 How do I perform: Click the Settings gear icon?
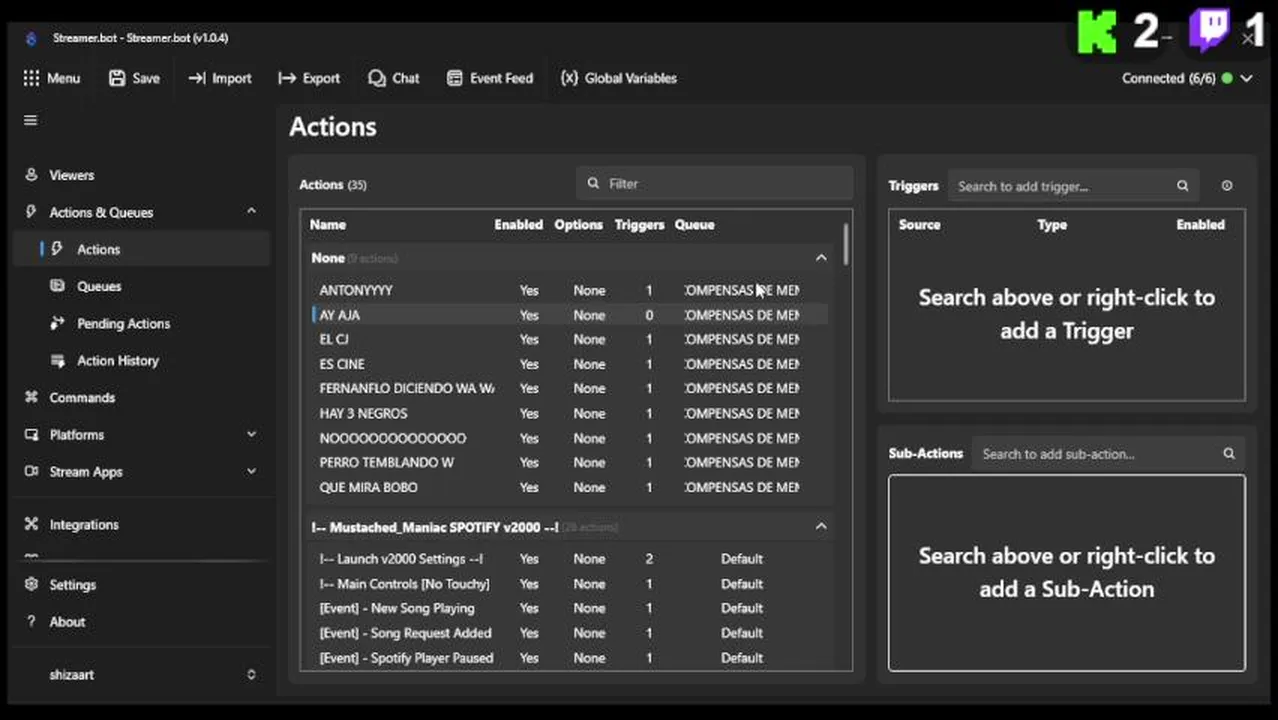pyautogui.click(x=31, y=585)
